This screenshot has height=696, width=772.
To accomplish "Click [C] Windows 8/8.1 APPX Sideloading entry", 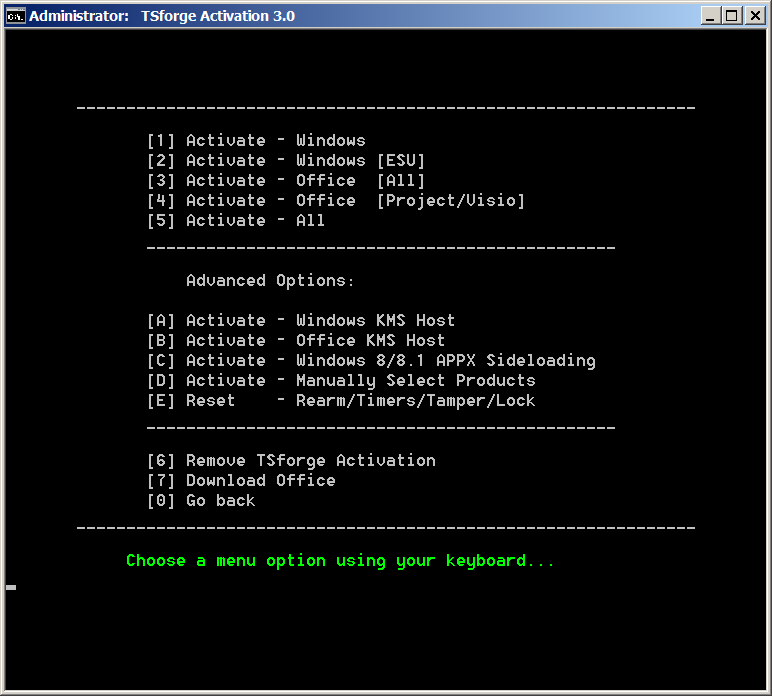I will pyautogui.click(x=371, y=361).
